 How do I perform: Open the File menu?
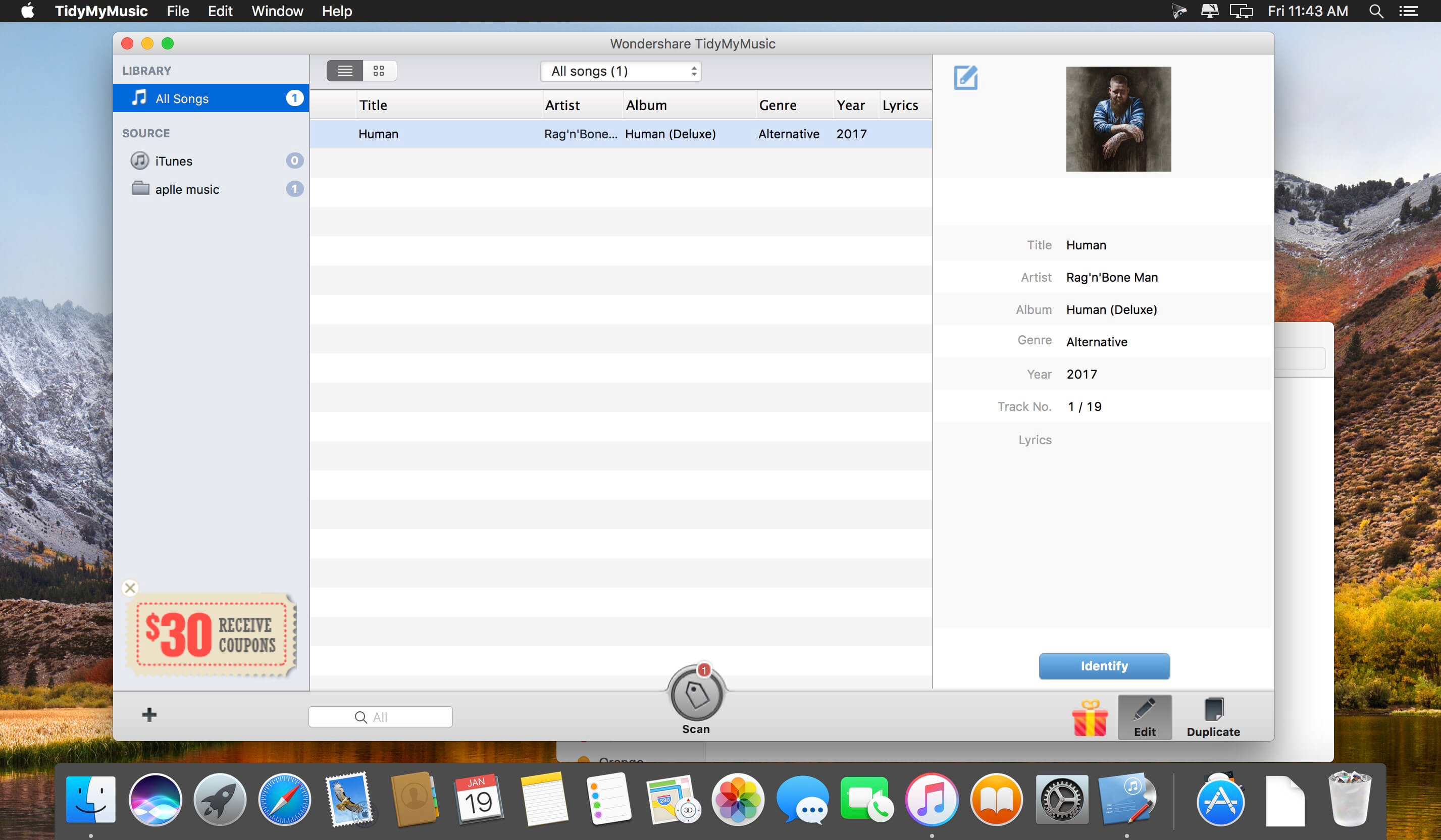coord(178,12)
